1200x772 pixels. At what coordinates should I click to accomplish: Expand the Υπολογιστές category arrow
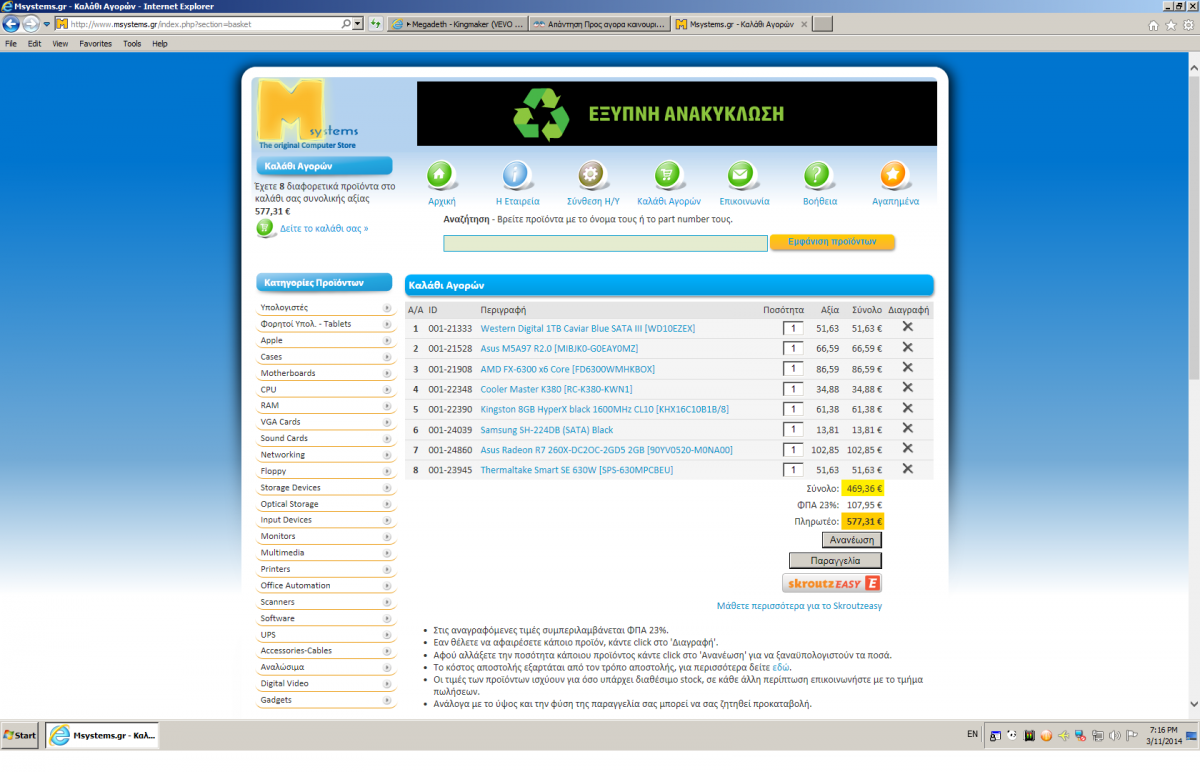(x=387, y=308)
